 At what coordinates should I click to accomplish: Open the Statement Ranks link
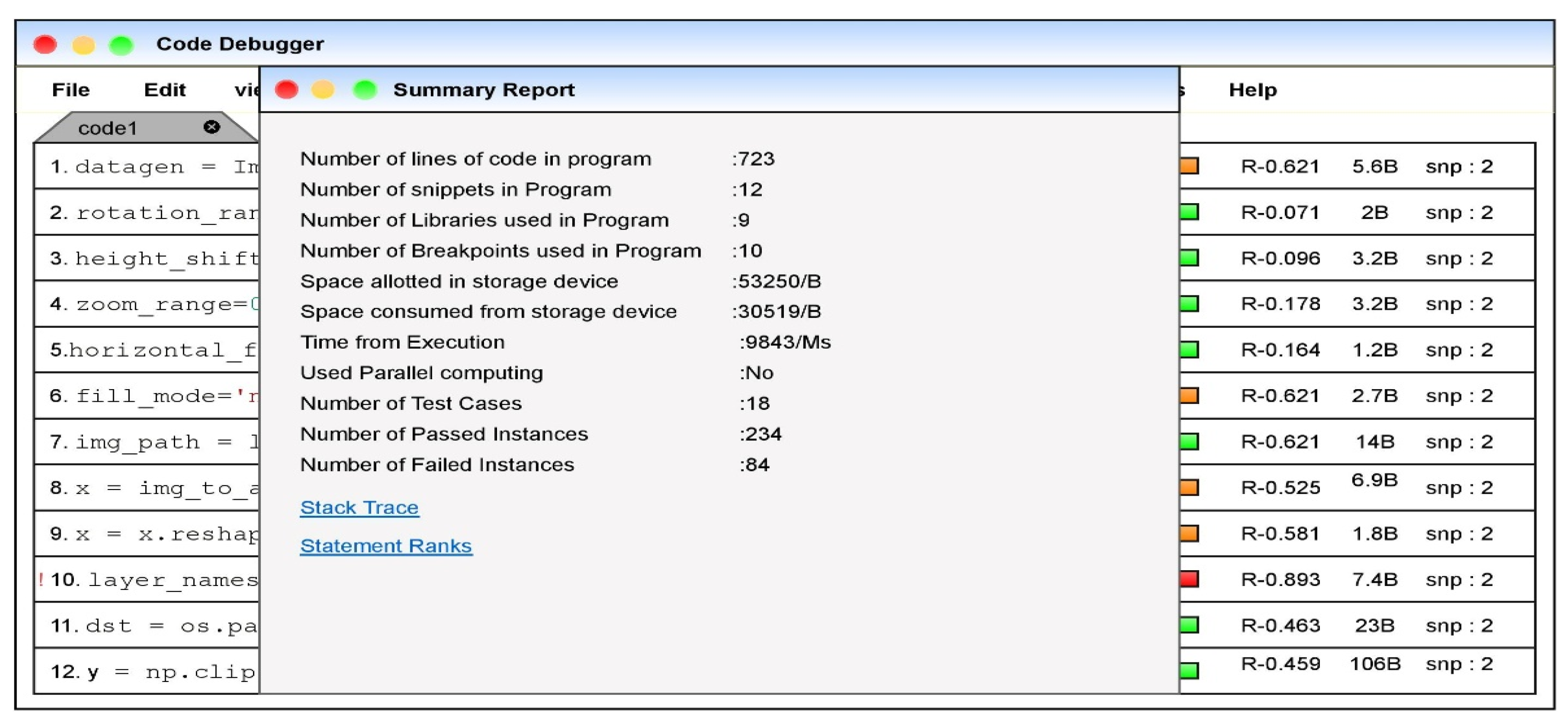click(386, 546)
